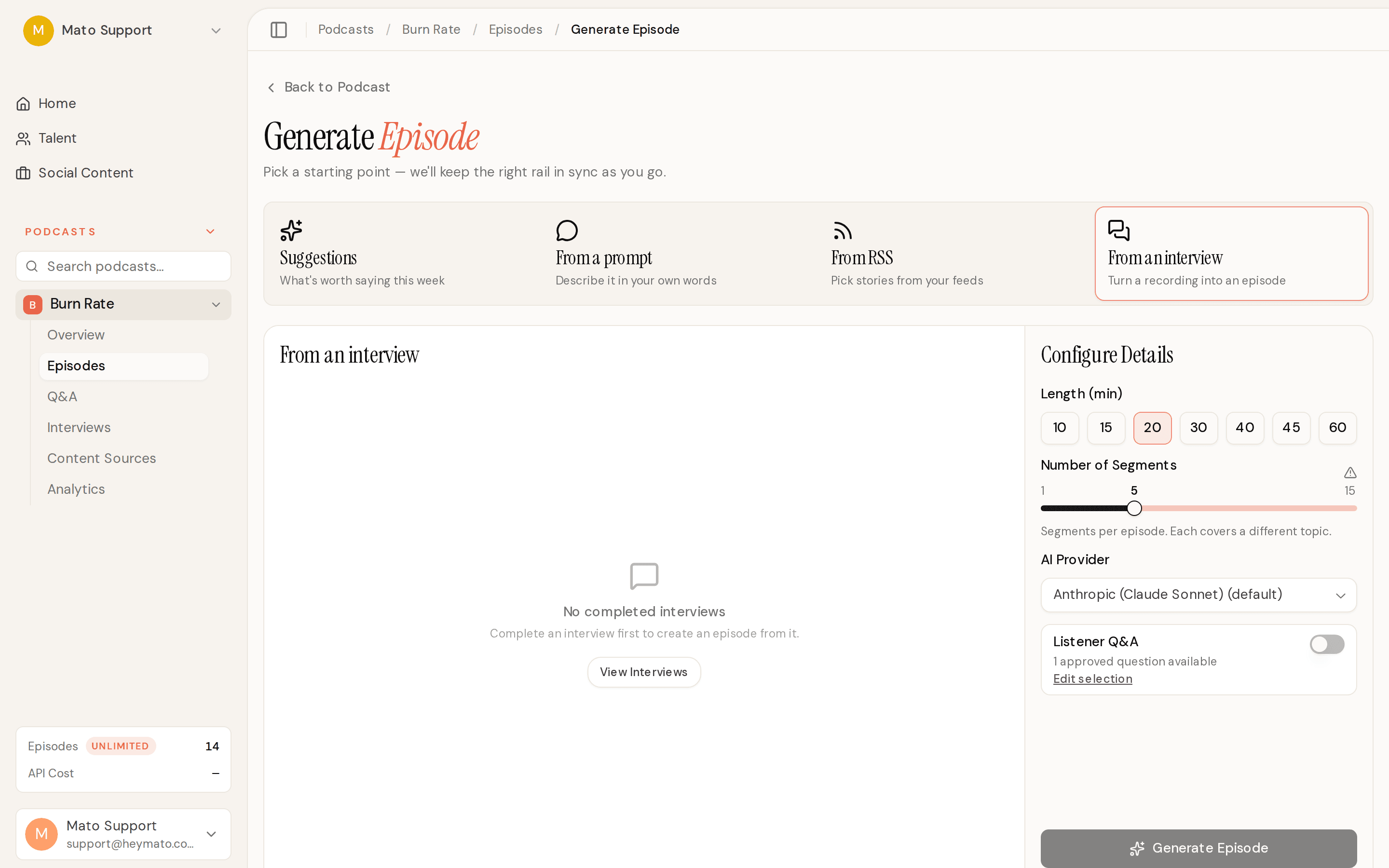Collapse the Burn Rate podcast tree
The width and height of the screenshot is (1389, 868).
click(x=216, y=304)
